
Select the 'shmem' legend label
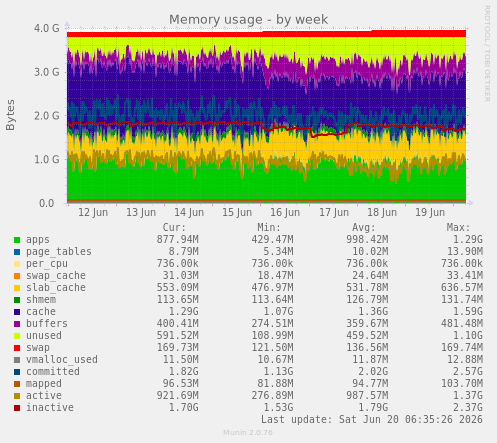[x=41, y=300]
